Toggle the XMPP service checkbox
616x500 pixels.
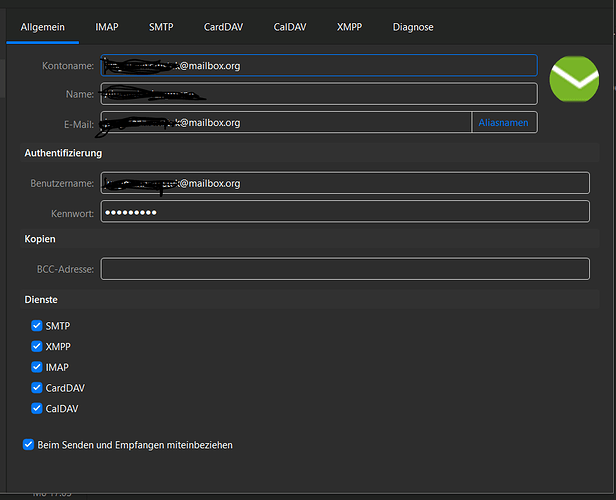pos(37,346)
